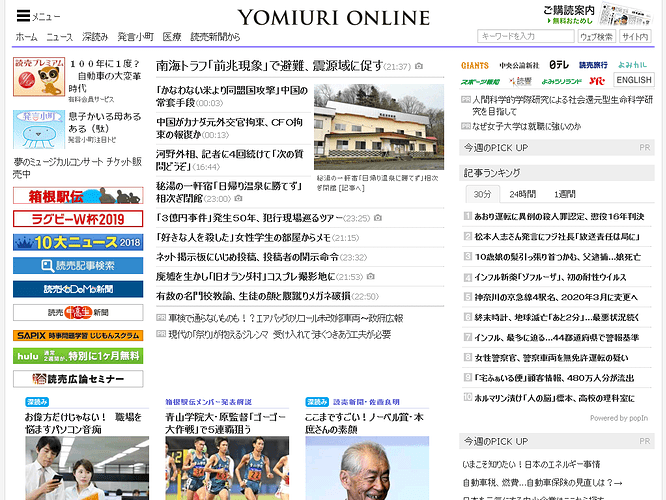
Task: Click the runners photo for 青山学院大 article
Action: click(x=227, y=468)
